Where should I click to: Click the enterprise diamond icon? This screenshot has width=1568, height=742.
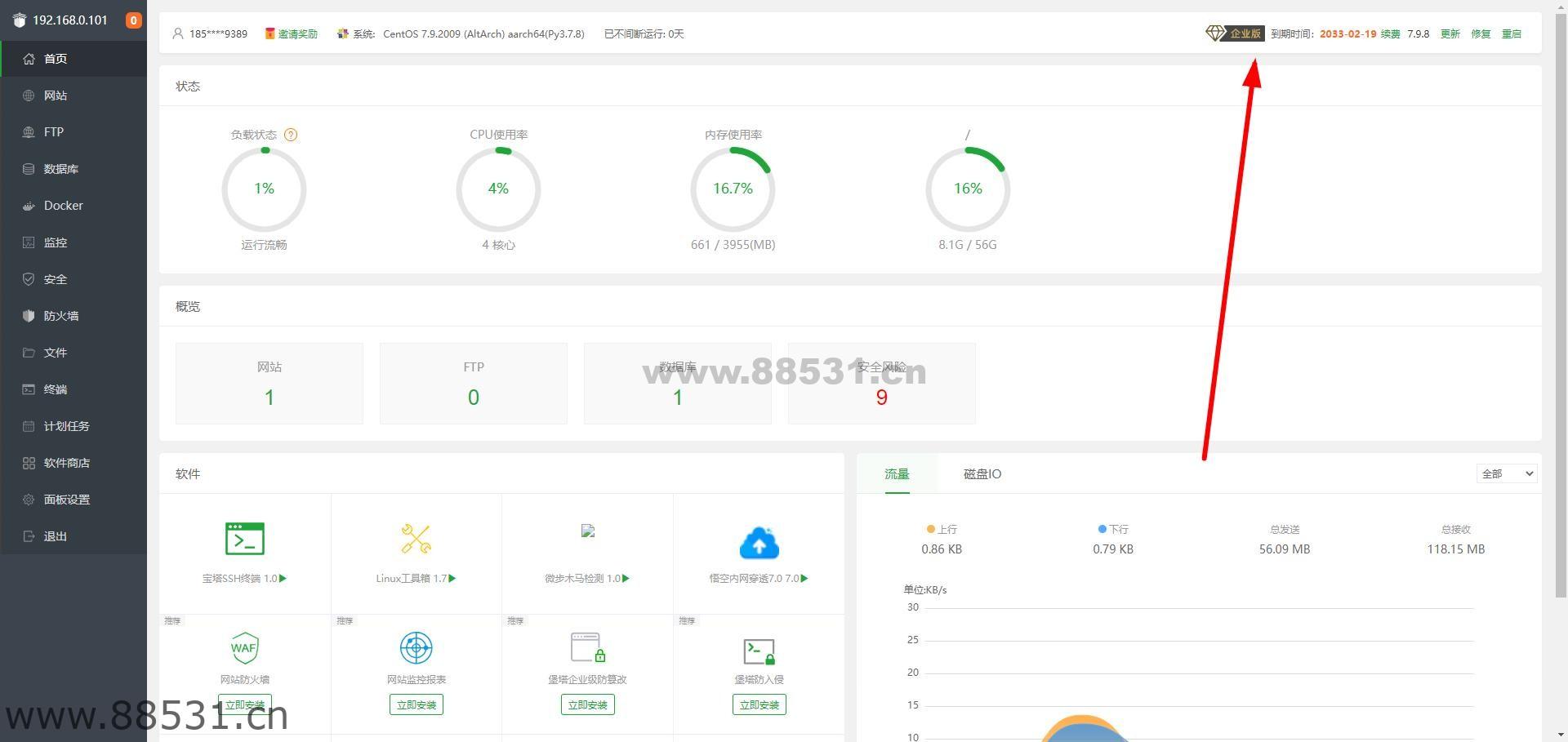(x=1215, y=33)
